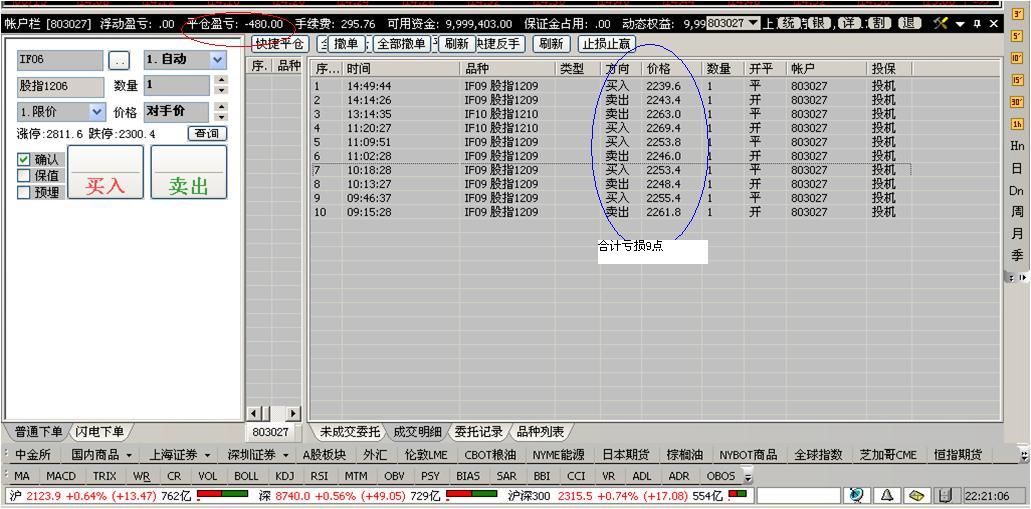Click the 买入 buy button
Screen dimensions: 1031x509
coord(105,172)
